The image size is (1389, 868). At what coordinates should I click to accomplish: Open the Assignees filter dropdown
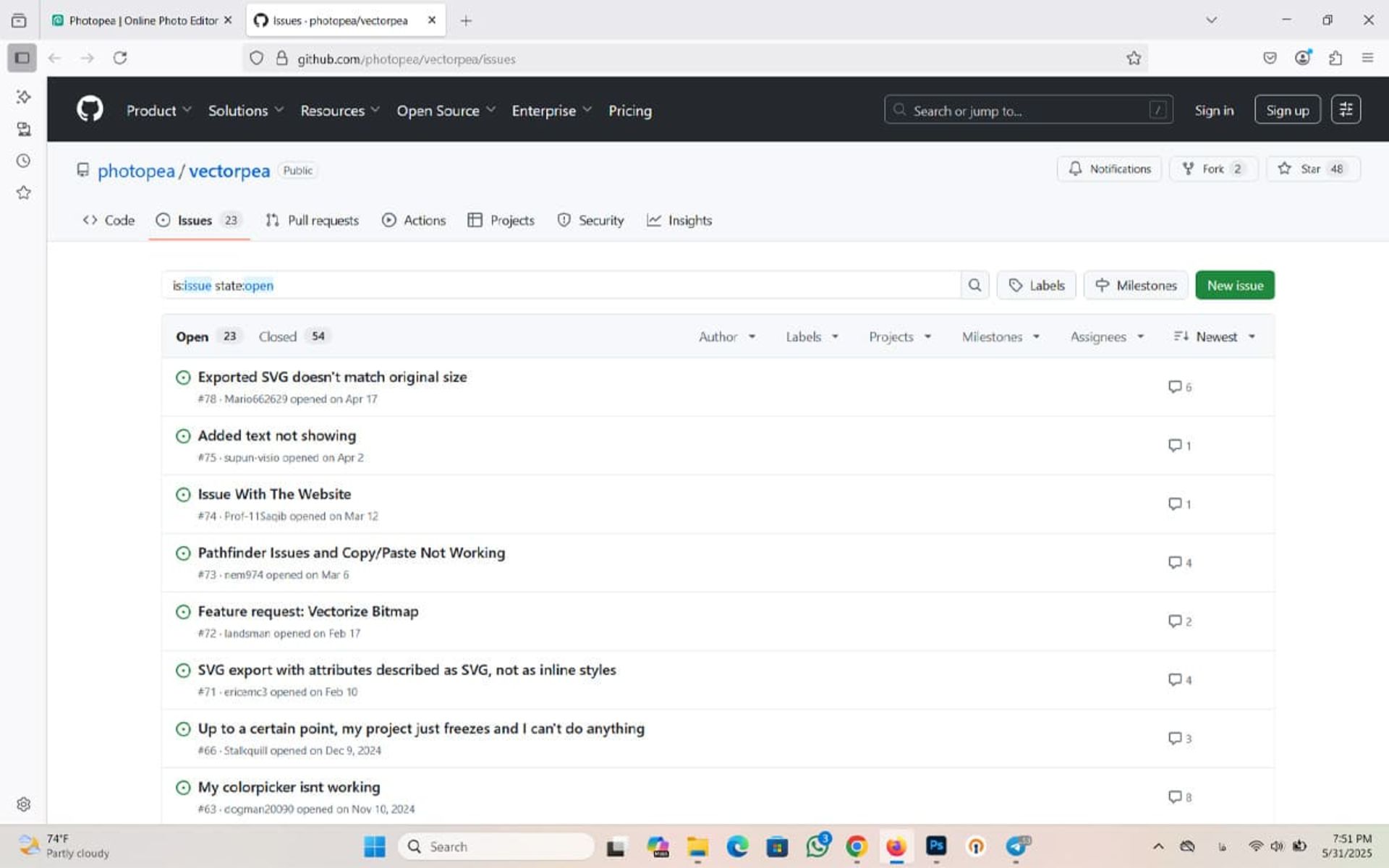[1107, 337]
